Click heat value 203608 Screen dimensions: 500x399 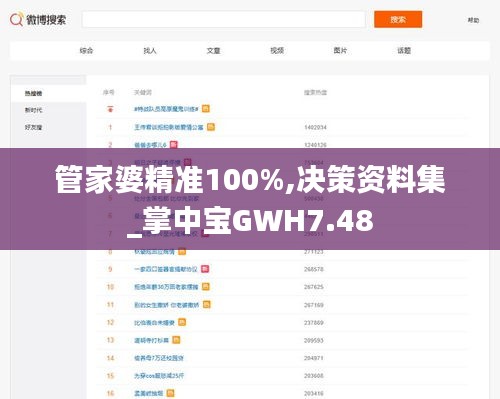[314, 376]
